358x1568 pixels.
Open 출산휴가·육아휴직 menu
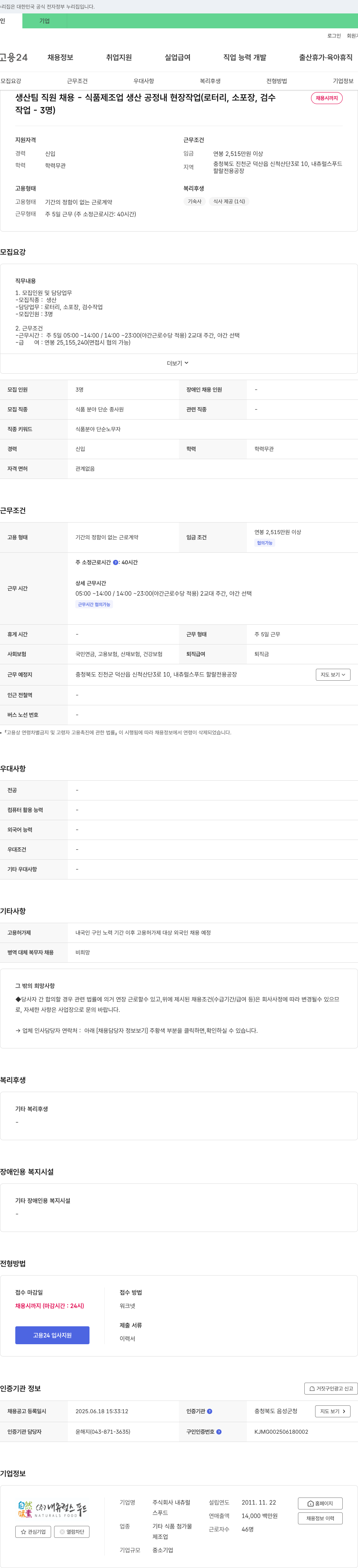pos(326,57)
